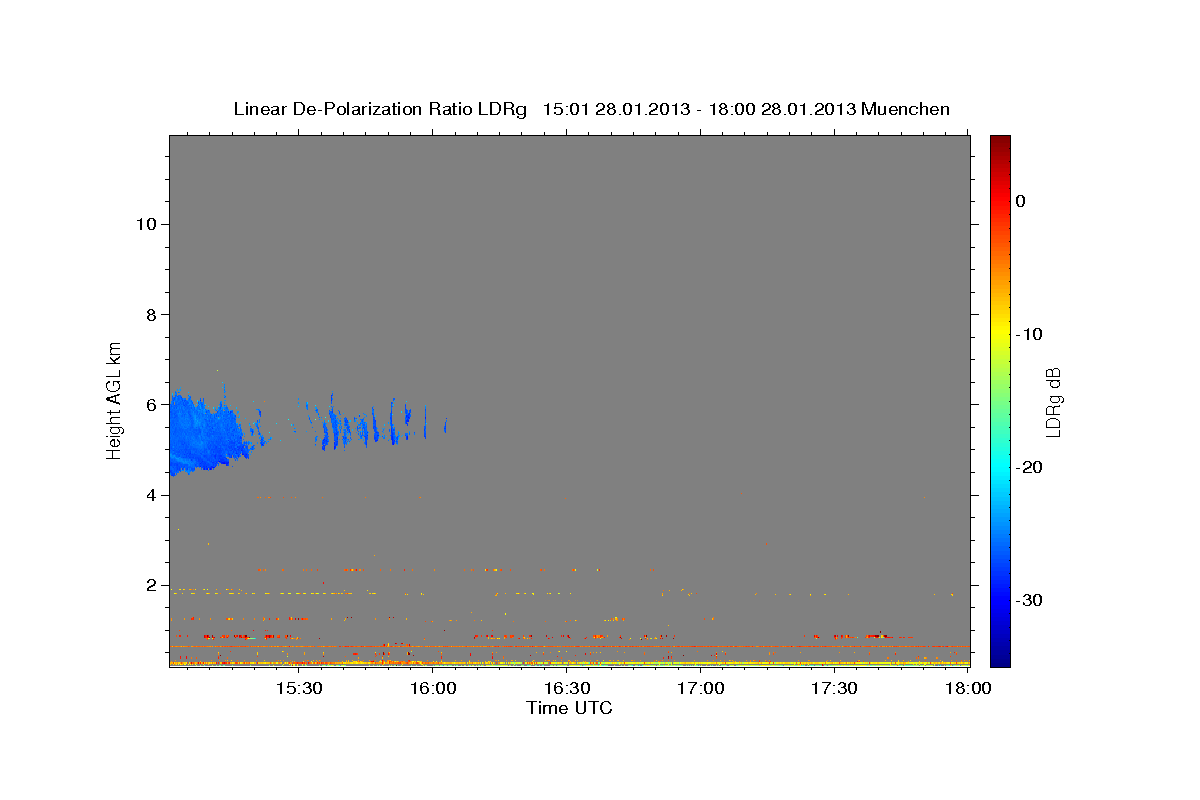Screen dimensions: 1200x800
Task: Click the colorbar value -30
Action: click(1029, 601)
